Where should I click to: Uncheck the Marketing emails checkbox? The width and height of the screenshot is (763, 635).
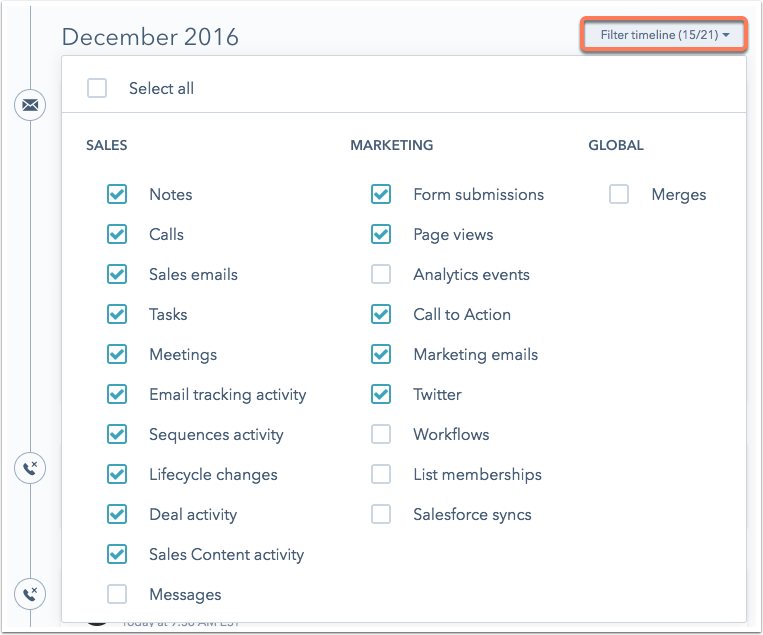pos(381,354)
